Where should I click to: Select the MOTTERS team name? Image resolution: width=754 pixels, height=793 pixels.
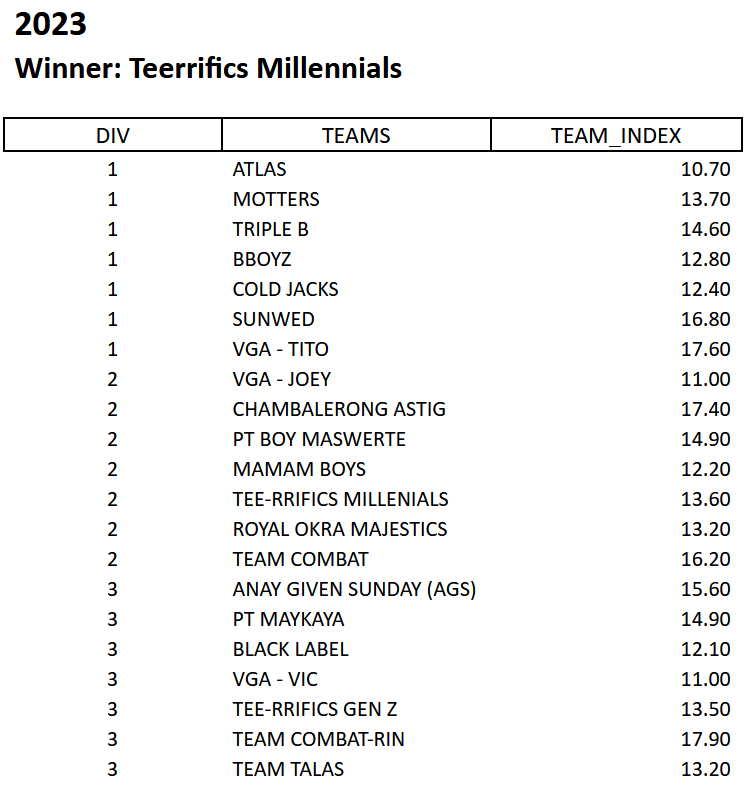coord(276,199)
